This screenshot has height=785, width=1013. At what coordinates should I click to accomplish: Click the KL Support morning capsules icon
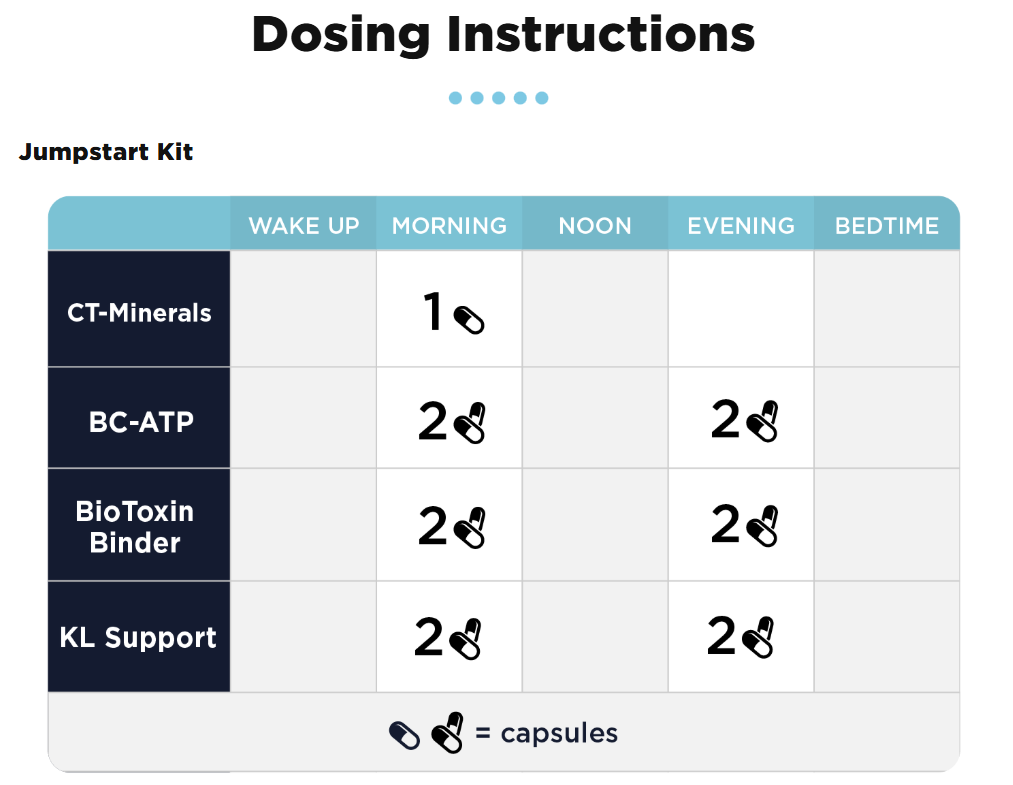[466, 638]
